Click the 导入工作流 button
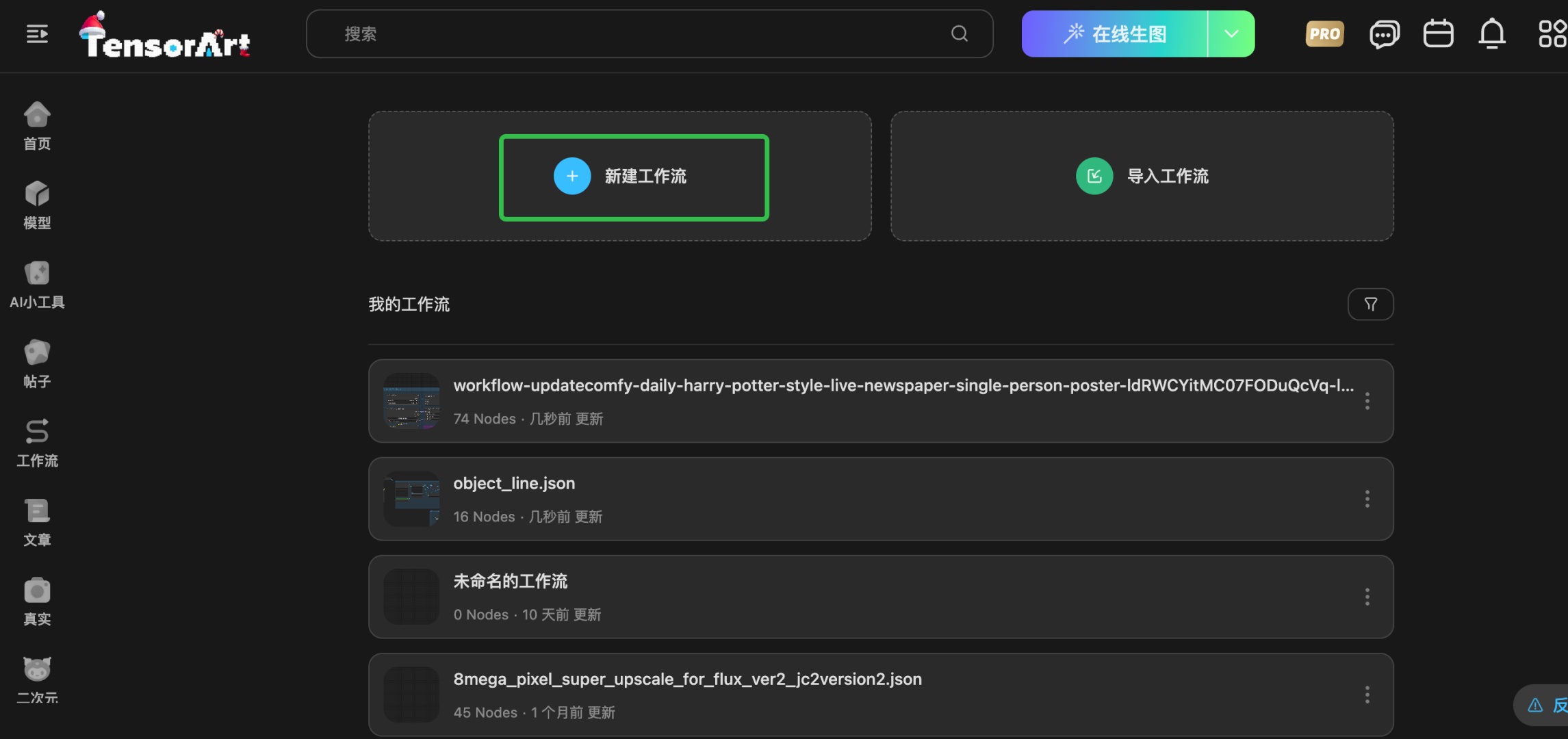Screen dimensions: 1568x739 tap(1142, 177)
